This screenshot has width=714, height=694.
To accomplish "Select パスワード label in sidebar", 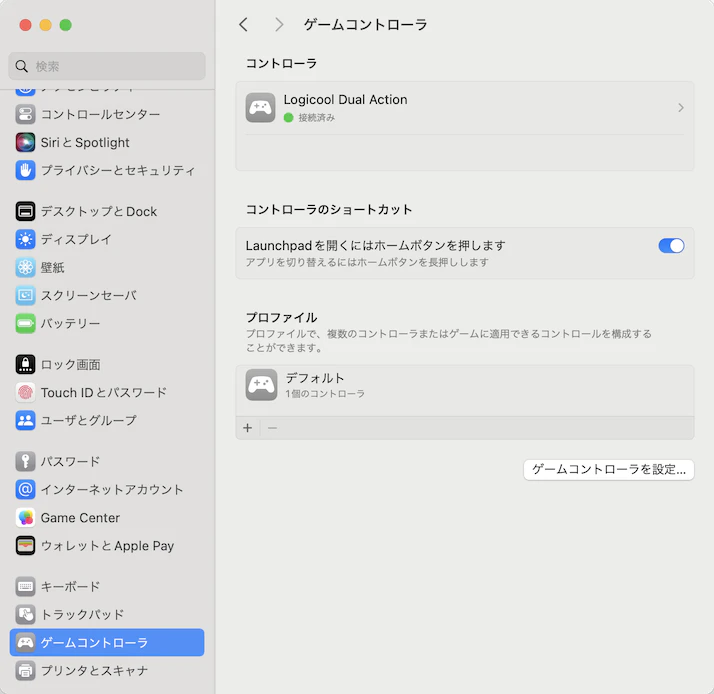I will [x=70, y=462].
